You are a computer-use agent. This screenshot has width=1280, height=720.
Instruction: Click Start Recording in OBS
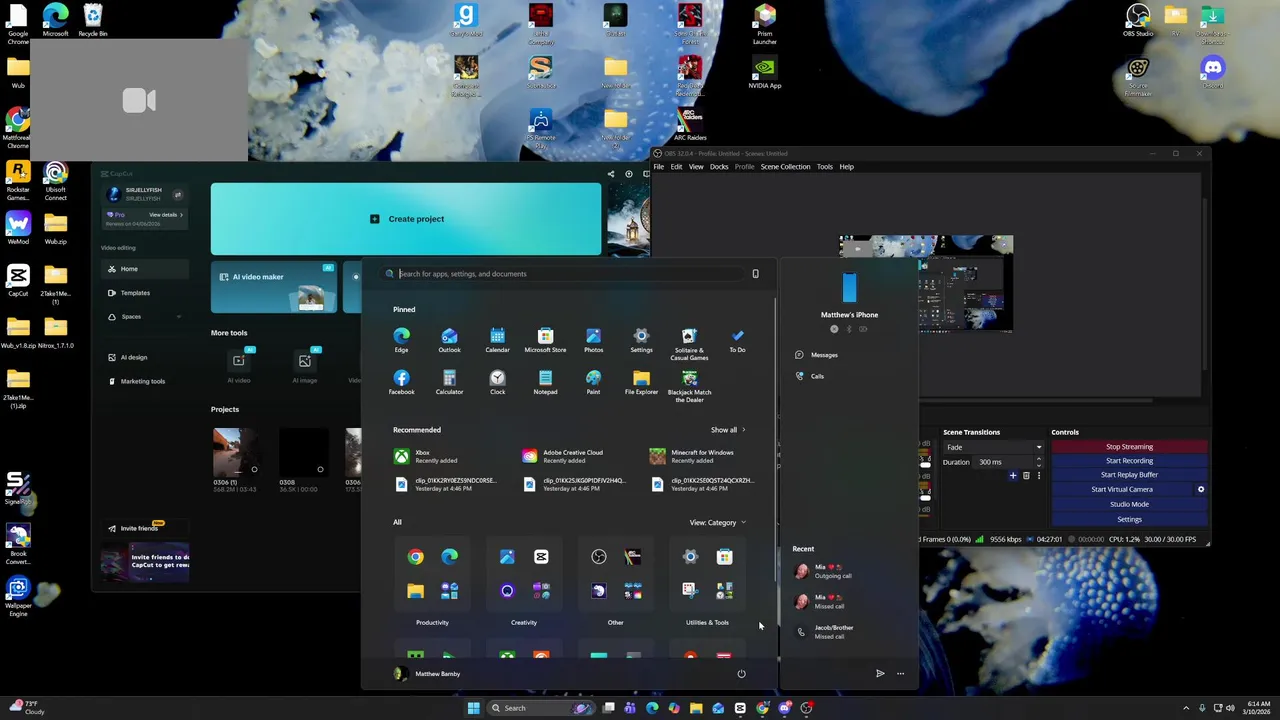coord(1129,461)
